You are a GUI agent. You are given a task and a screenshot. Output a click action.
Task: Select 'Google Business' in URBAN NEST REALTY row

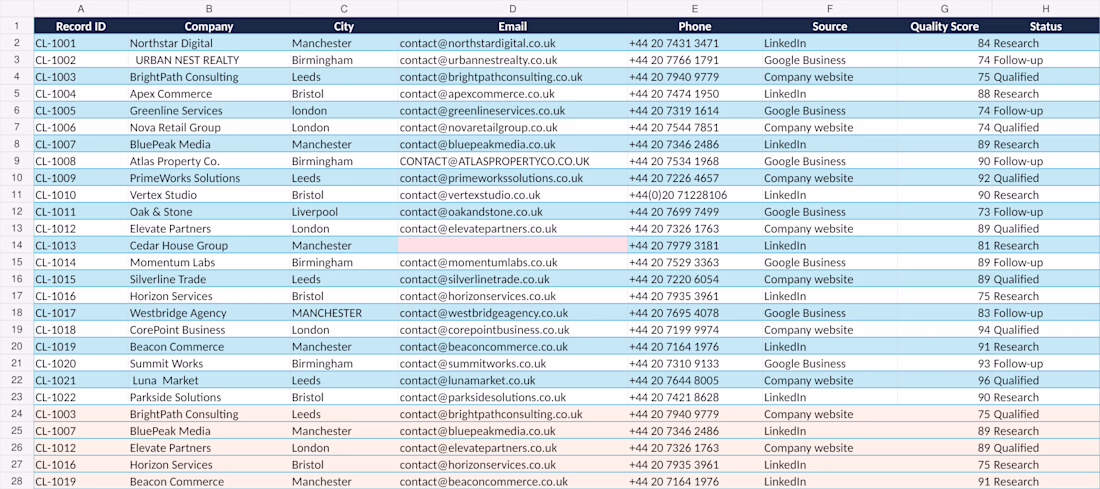pyautogui.click(x=830, y=60)
